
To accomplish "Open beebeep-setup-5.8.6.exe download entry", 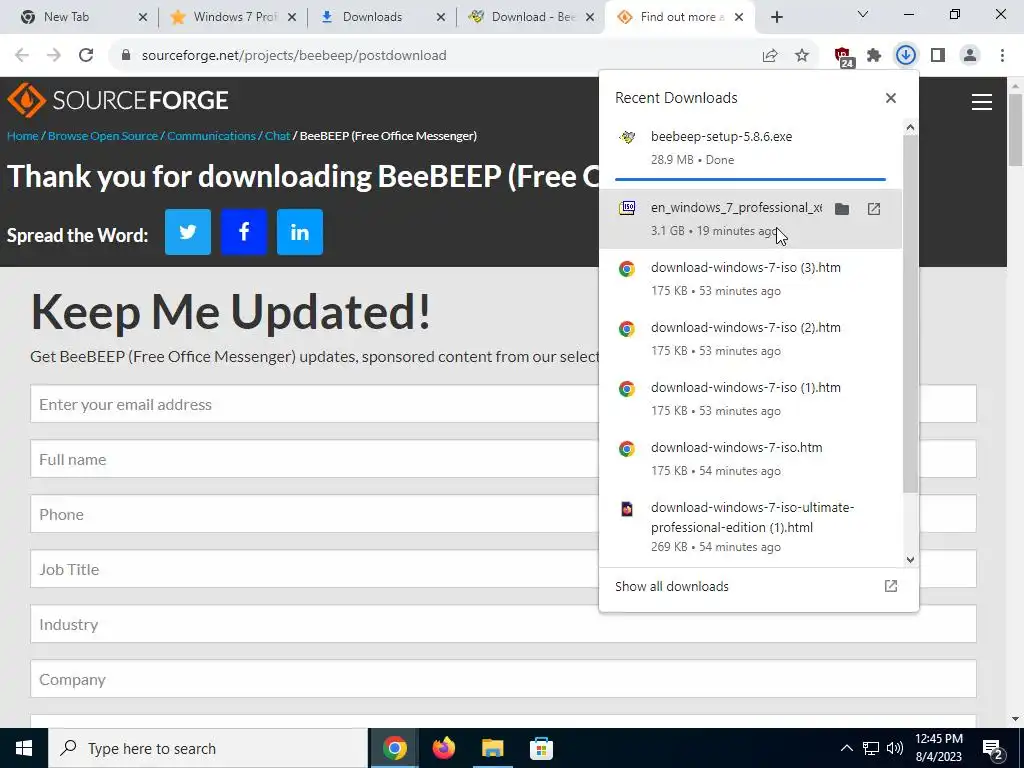I will [x=750, y=148].
